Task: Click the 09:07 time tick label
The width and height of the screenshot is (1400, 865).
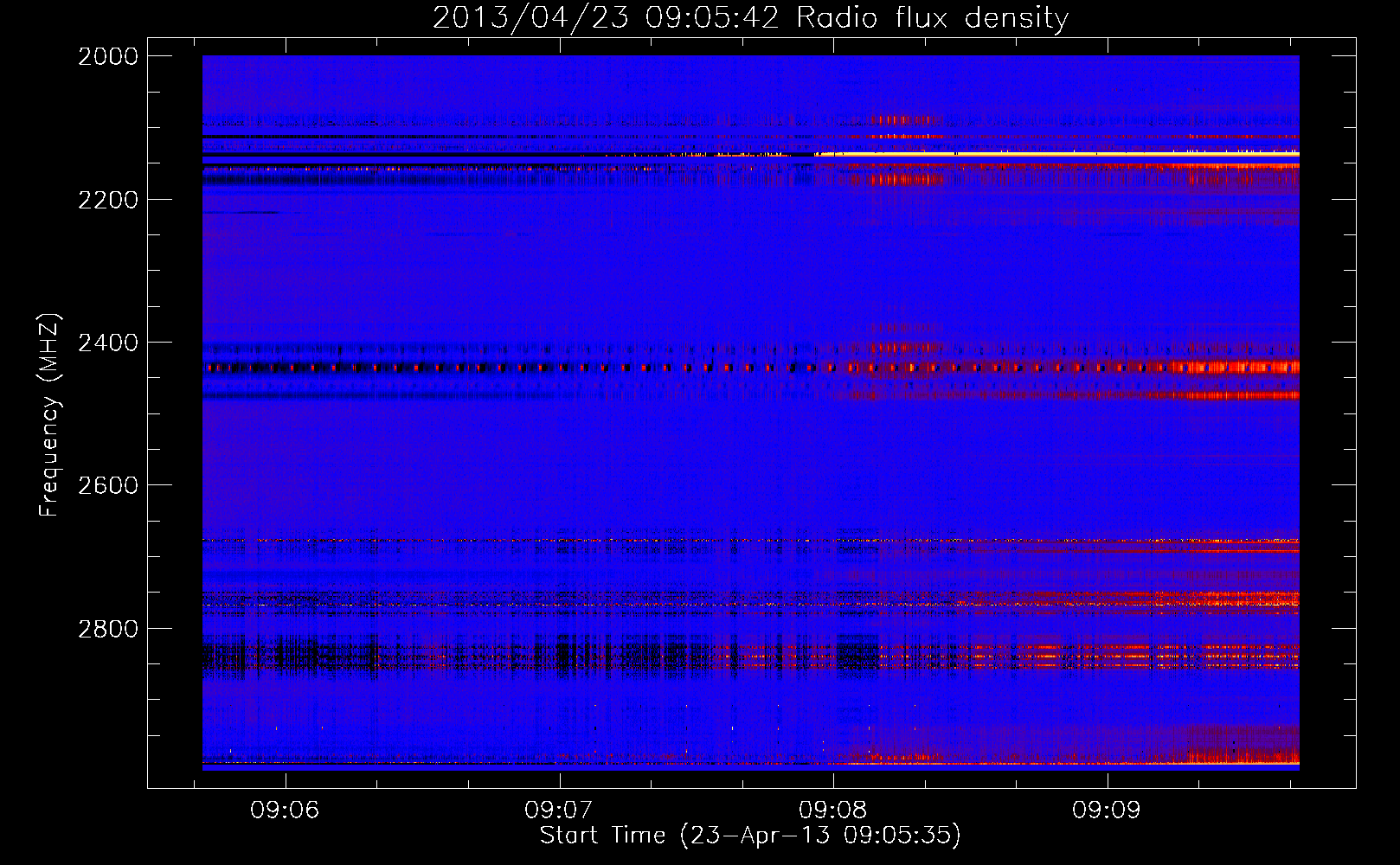Action: point(559,810)
